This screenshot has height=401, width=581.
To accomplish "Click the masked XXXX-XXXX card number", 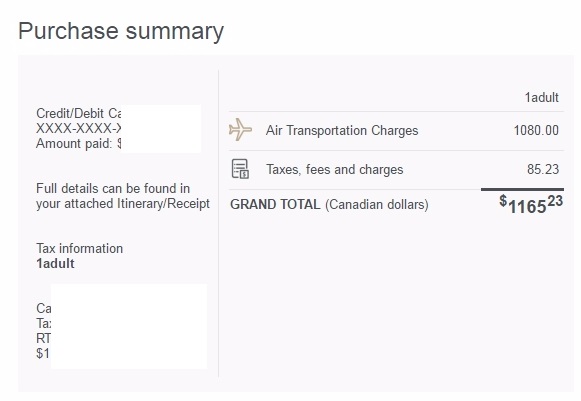I will pos(79,128).
